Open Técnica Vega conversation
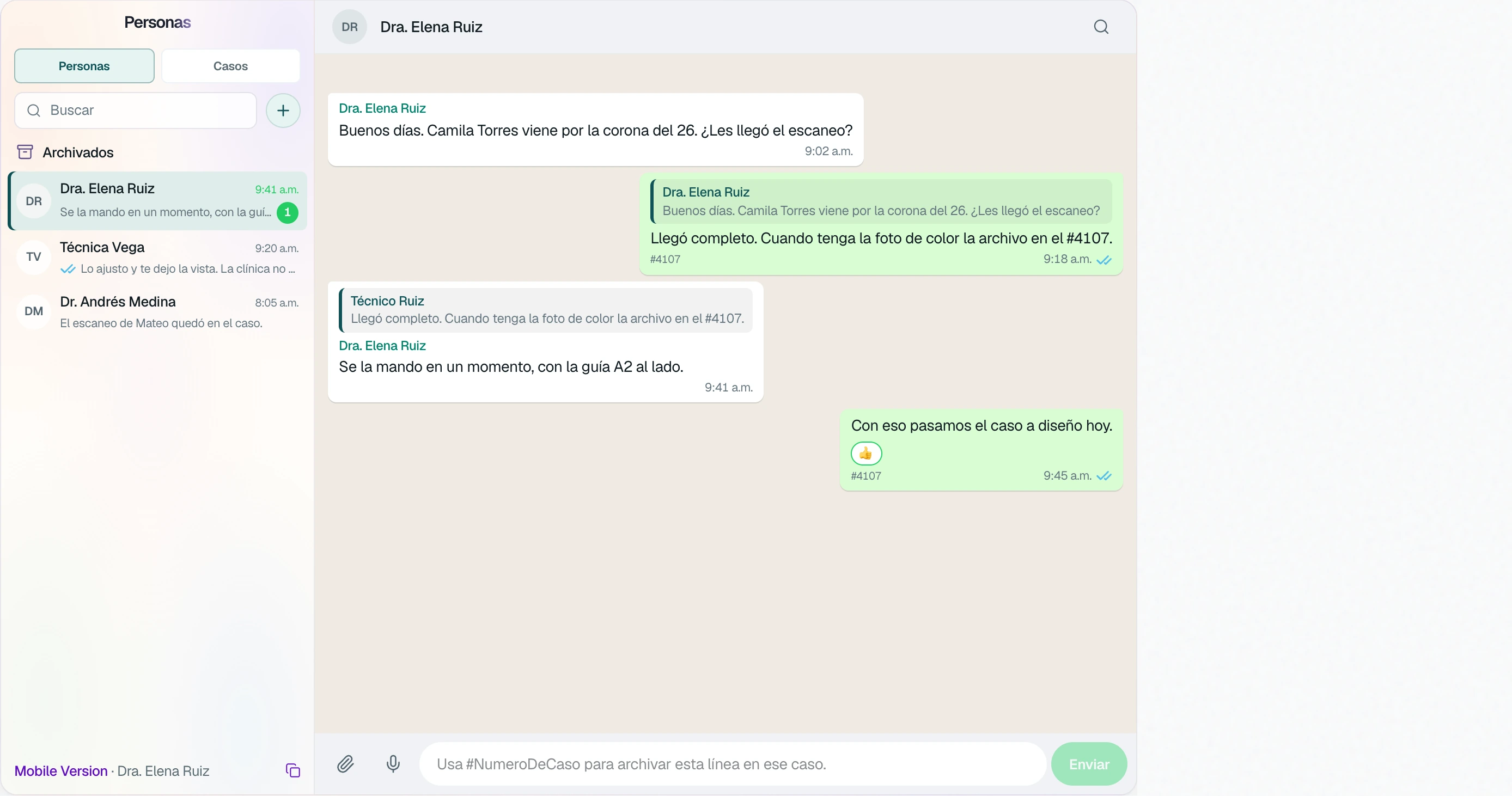 (157, 257)
